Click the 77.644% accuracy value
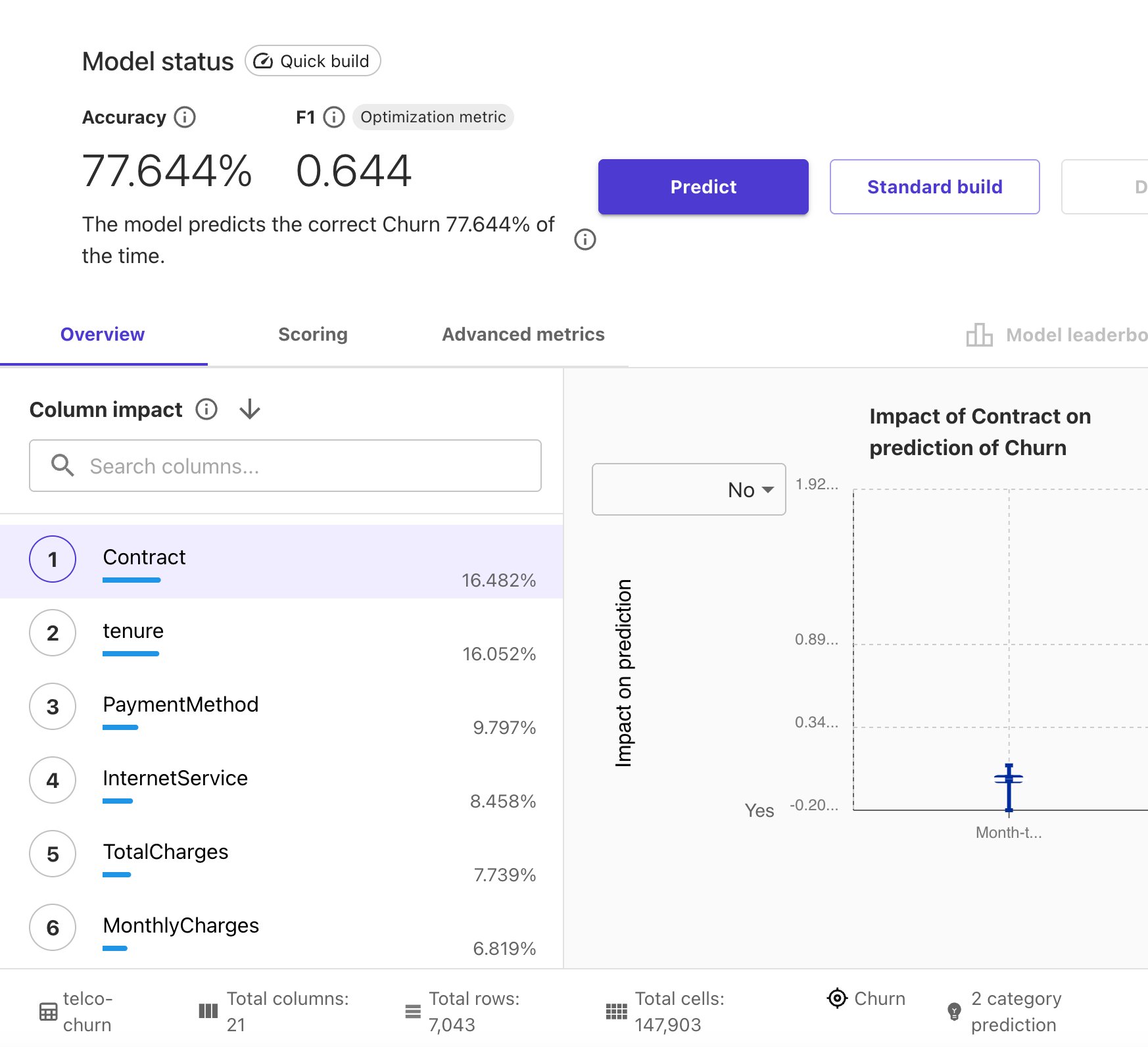The width and height of the screenshot is (1148, 1047). [x=167, y=171]
